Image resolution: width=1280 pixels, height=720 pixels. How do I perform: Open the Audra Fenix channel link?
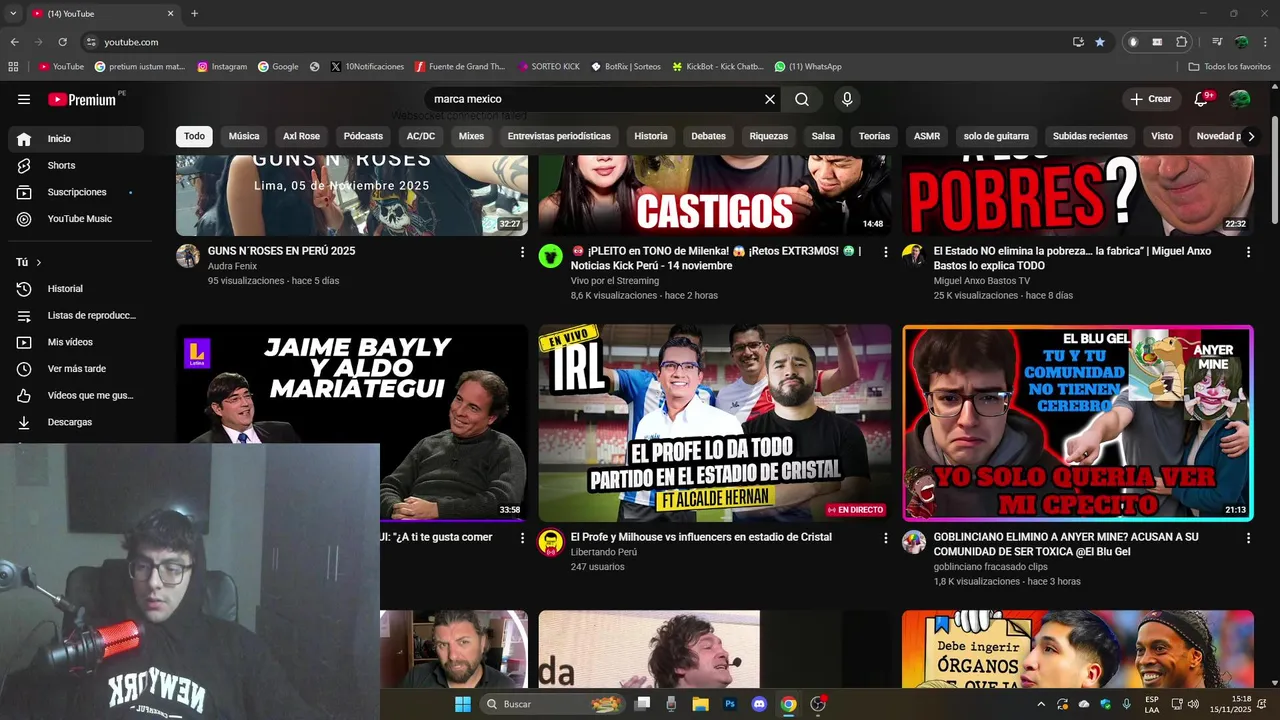point(232,266)
